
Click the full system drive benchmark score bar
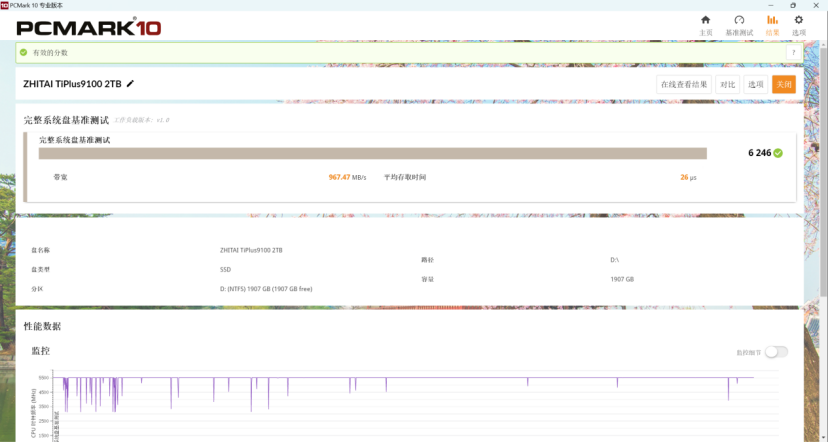373,153
